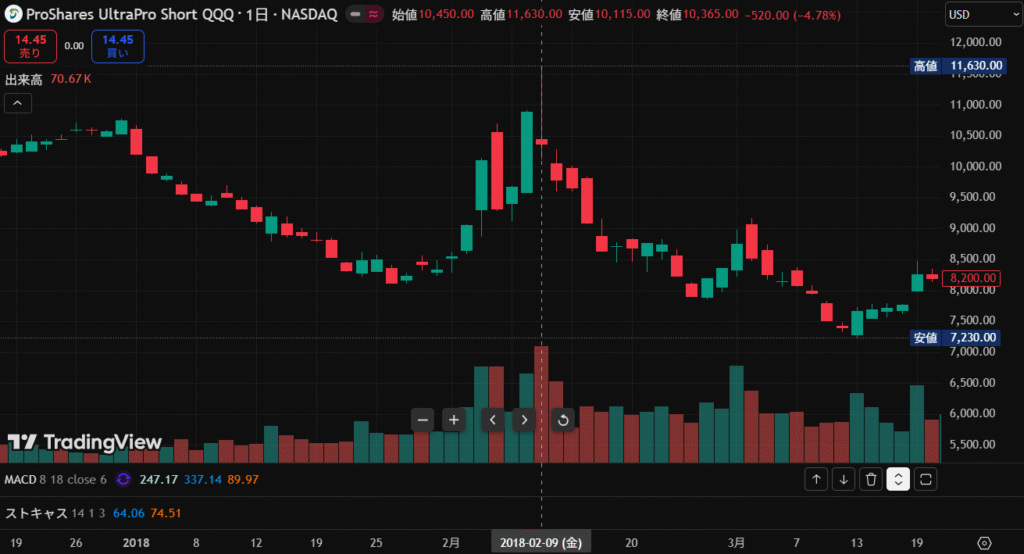Open the USD currency dropdown
The width and height of the screenshot is (1024, 554).
tap(981, 15)
